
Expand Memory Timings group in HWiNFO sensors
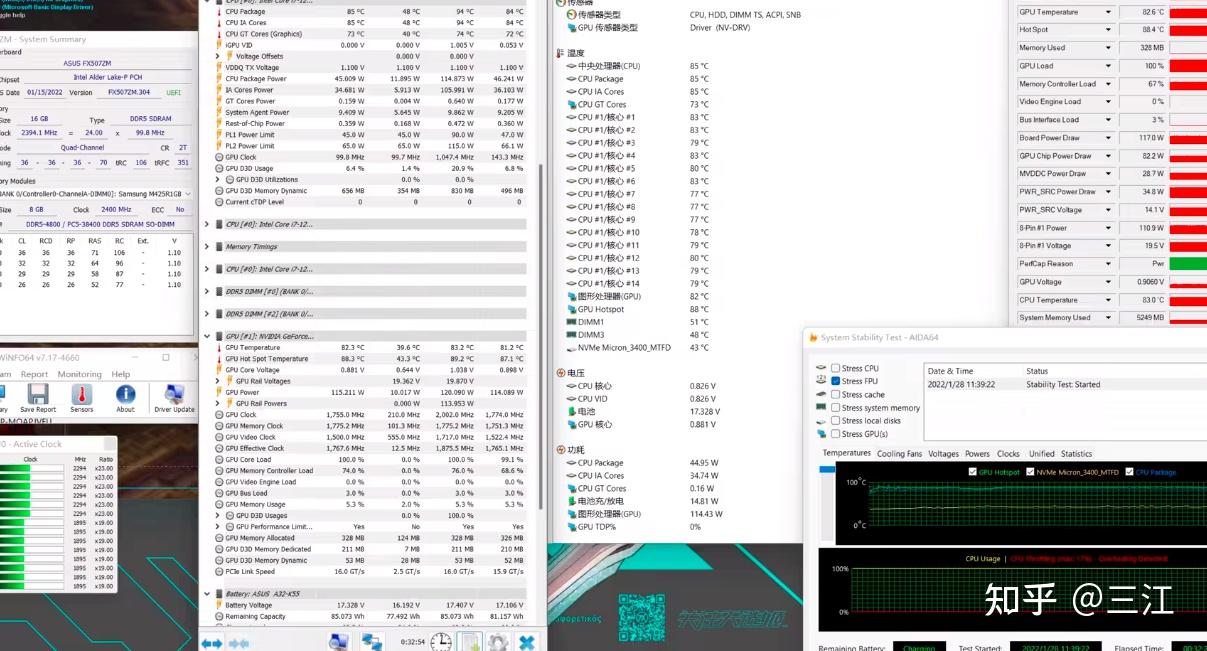(207, 246)
